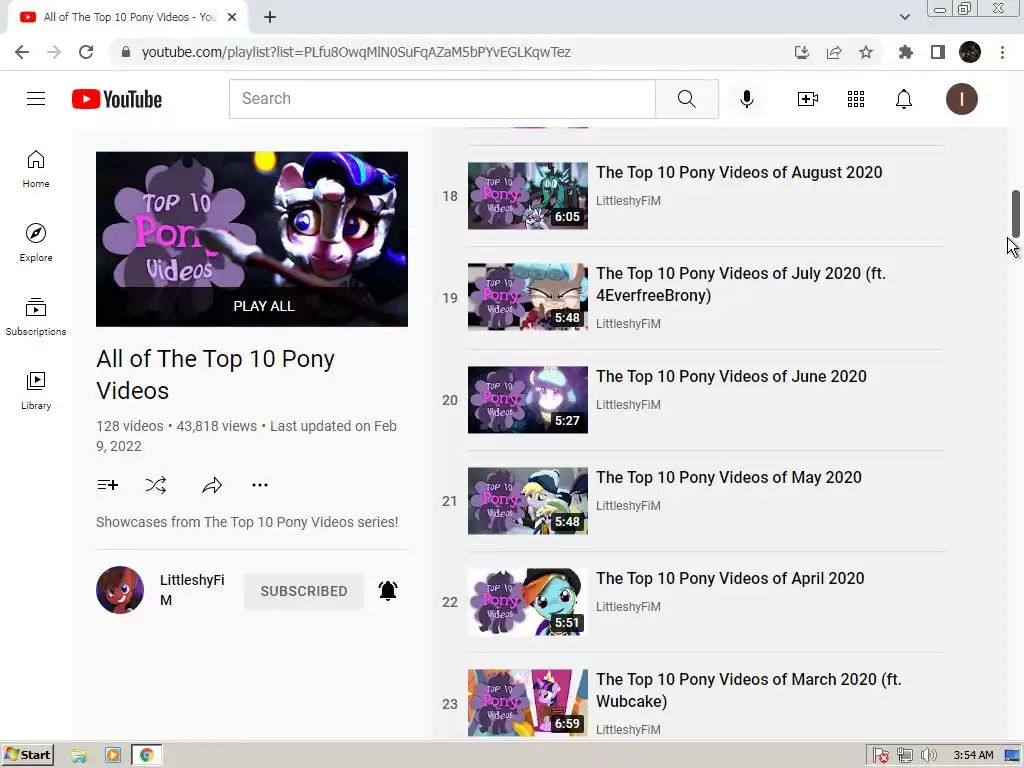Click Chrome in the taskbar

[x=147, y=756]
